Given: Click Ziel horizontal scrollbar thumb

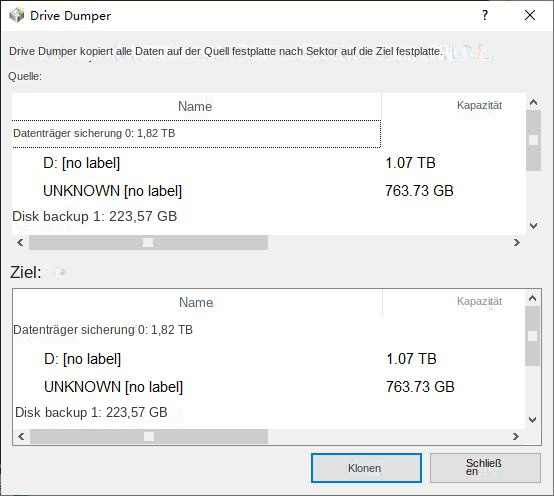Looking at the screenshot, I should point(149,437).
